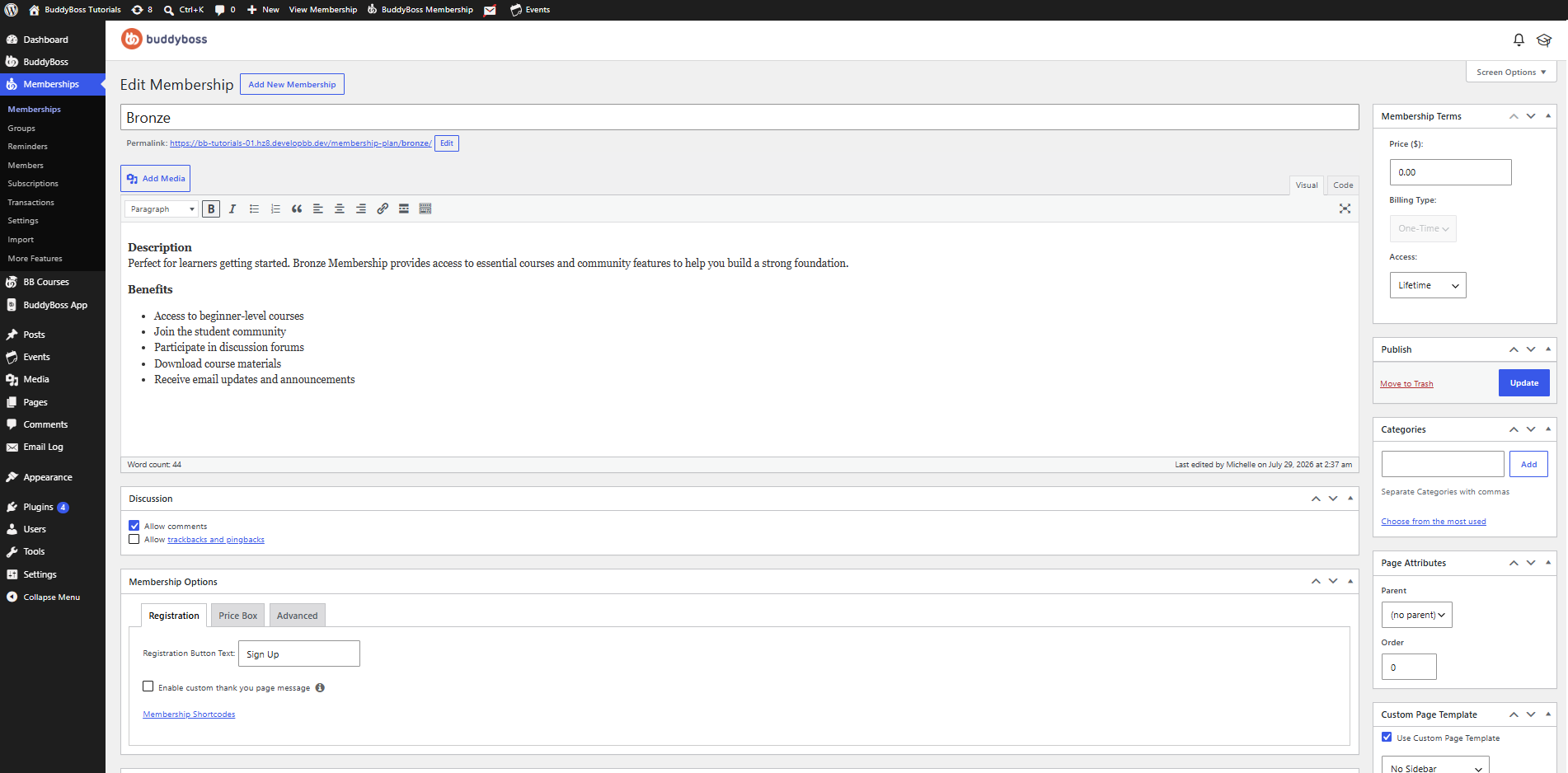Open the admin bar mail icon
1568x773 pixels.
(x=490, y=10)
